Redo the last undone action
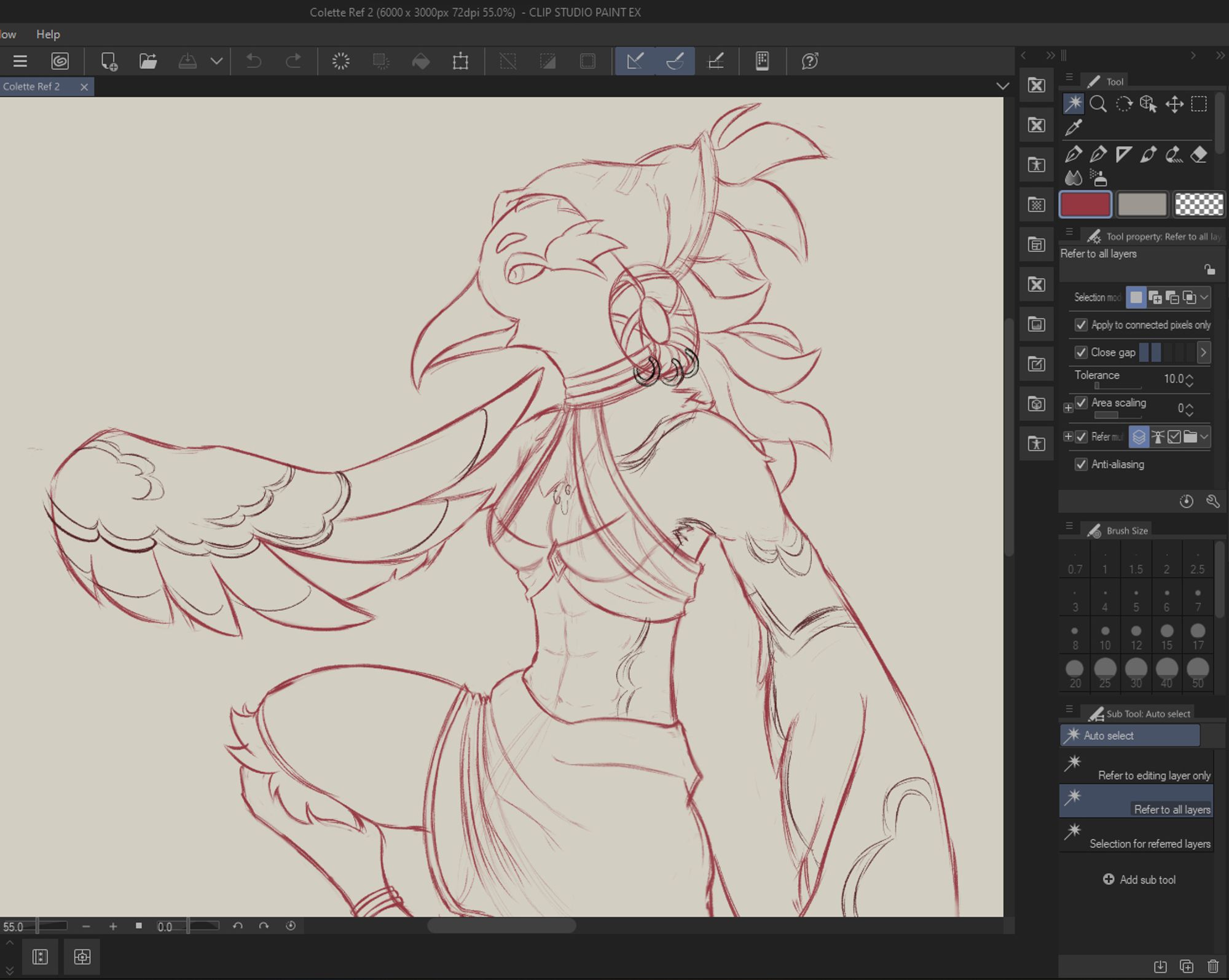 294,61
